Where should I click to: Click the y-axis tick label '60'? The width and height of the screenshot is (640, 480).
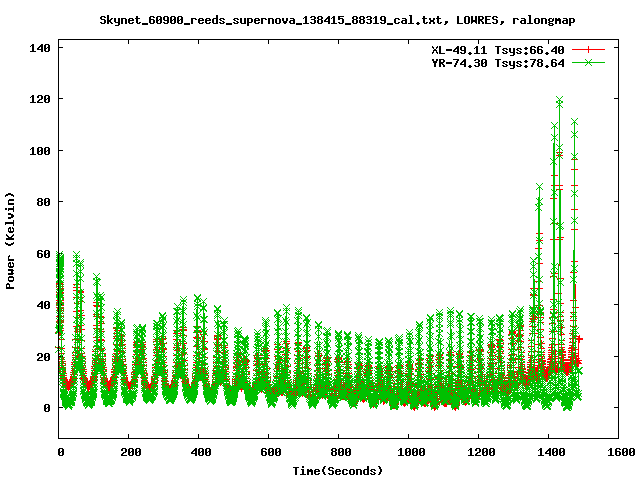pyautogui.click(x=44, y=254)
